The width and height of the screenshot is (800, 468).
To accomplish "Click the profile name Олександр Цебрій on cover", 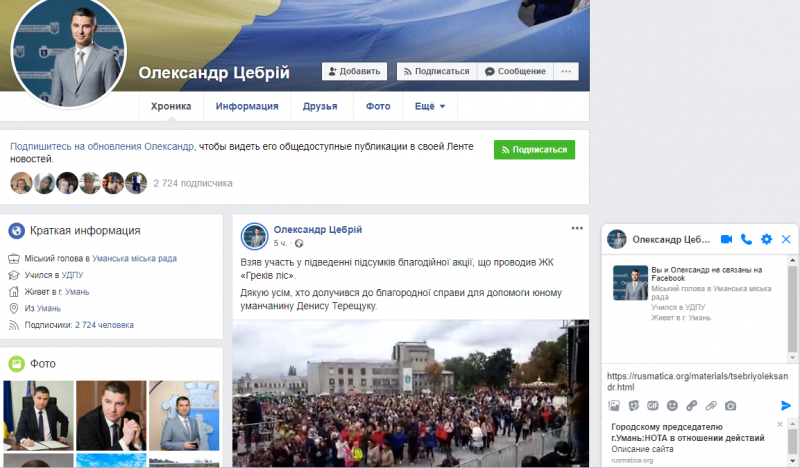I will tap(214, 73).
